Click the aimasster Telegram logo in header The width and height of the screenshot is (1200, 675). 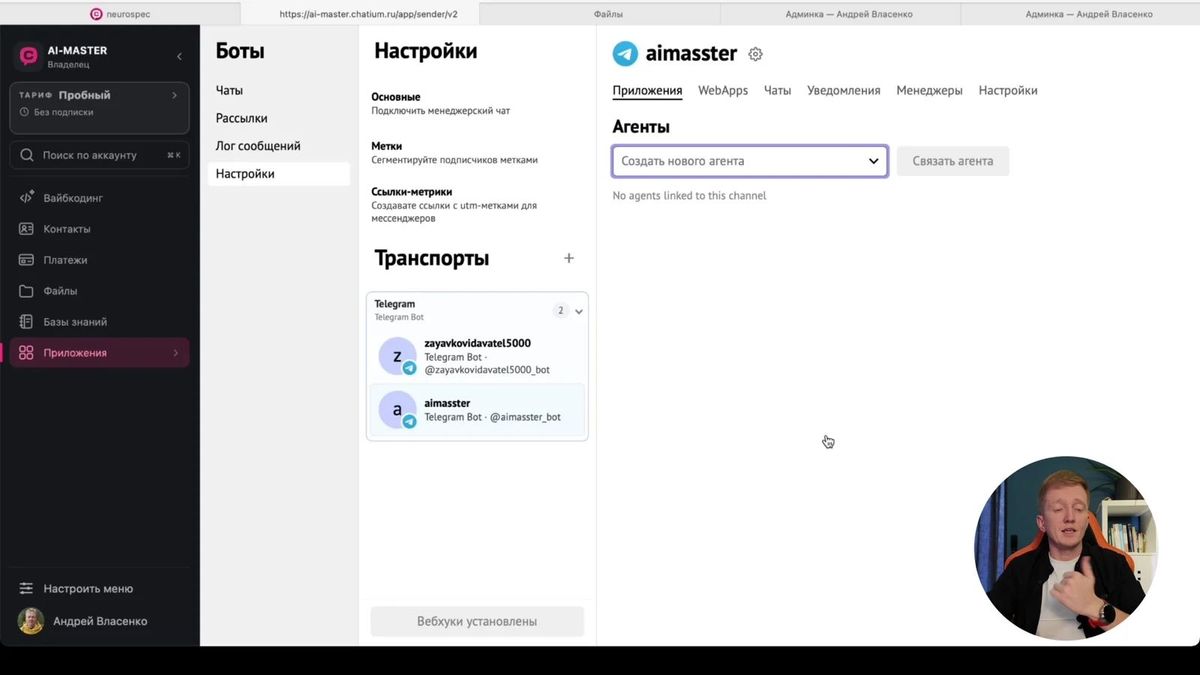(x=626, y=54)
